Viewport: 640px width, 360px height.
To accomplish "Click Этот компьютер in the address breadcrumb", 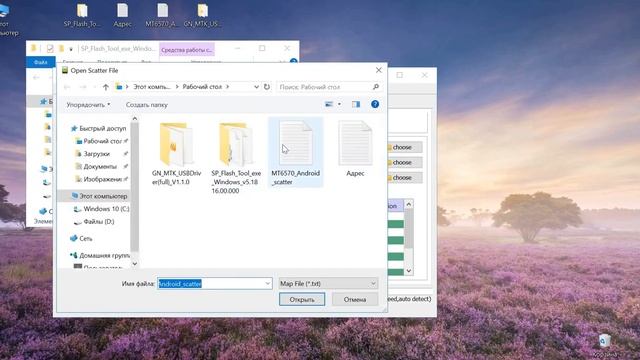I will coord(151,87).
